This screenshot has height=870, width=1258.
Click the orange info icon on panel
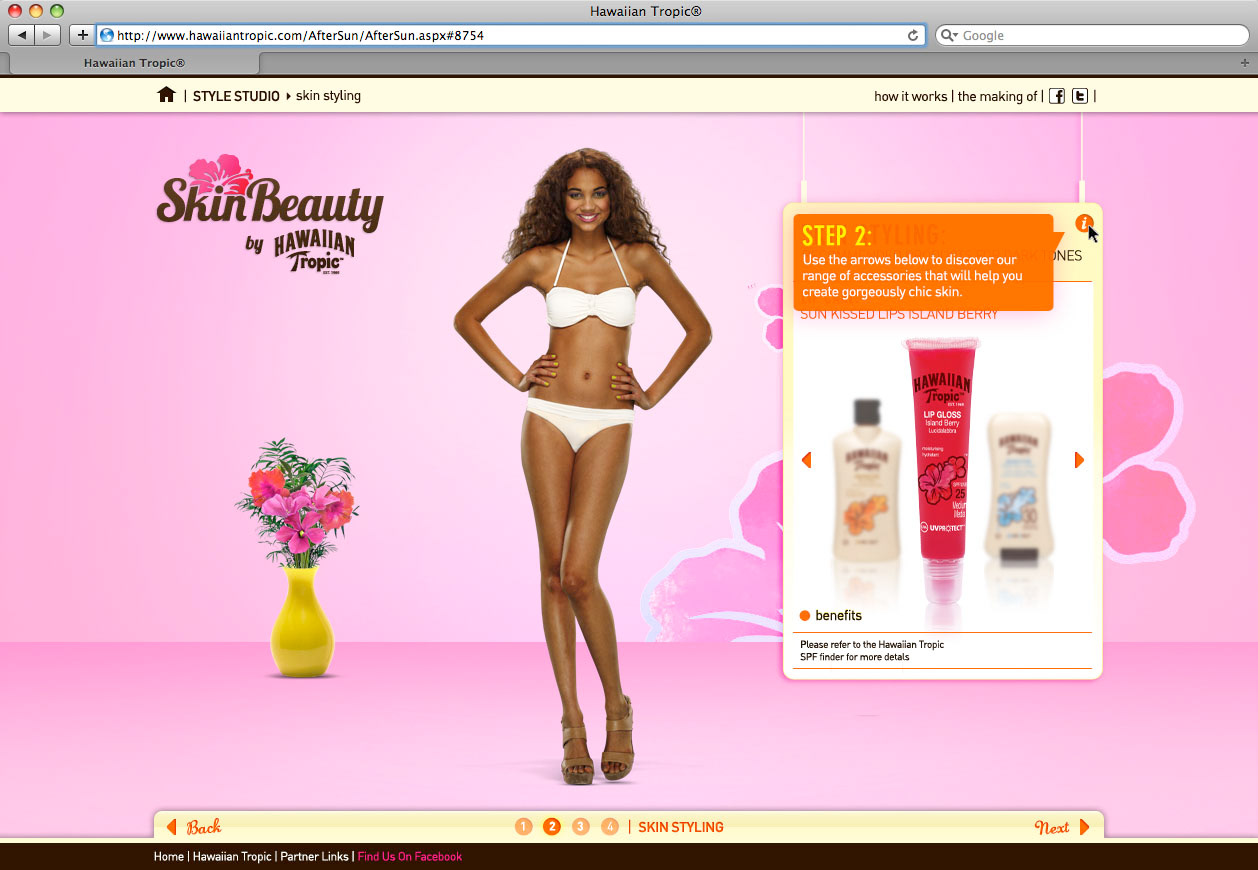click(1084, 223)
